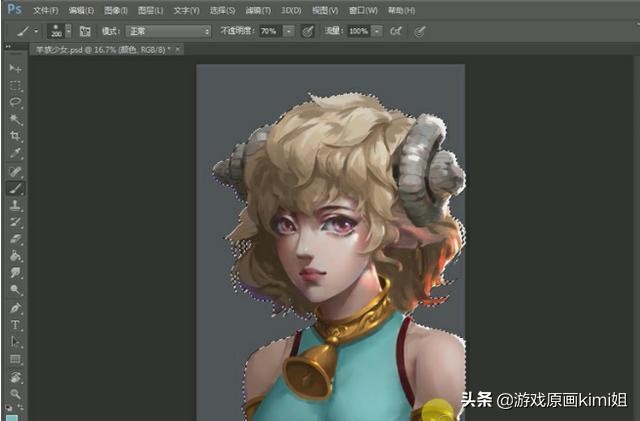Image resolution: width=640 pixels, height=421 pixels.
Task: Open the 帮助(H) menu
Action: click(401, 11)
